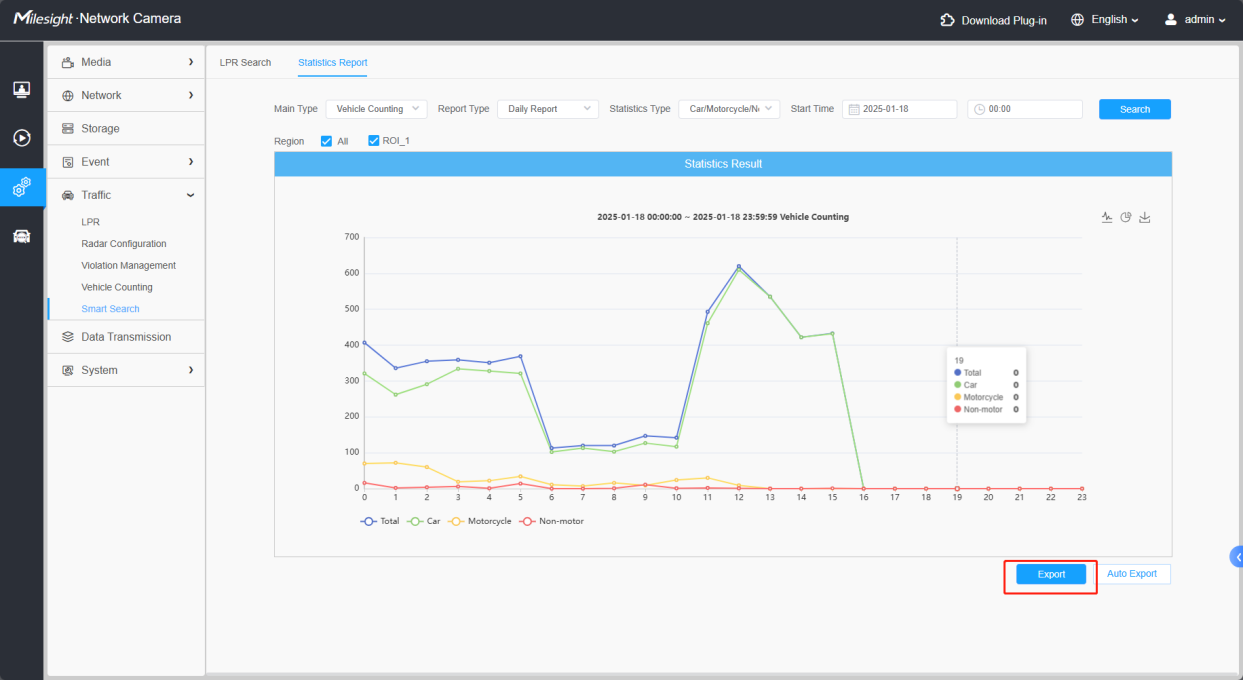Switch to the Statistics Report tab
The image size is (1243, 680).
[x=332, y=62]
